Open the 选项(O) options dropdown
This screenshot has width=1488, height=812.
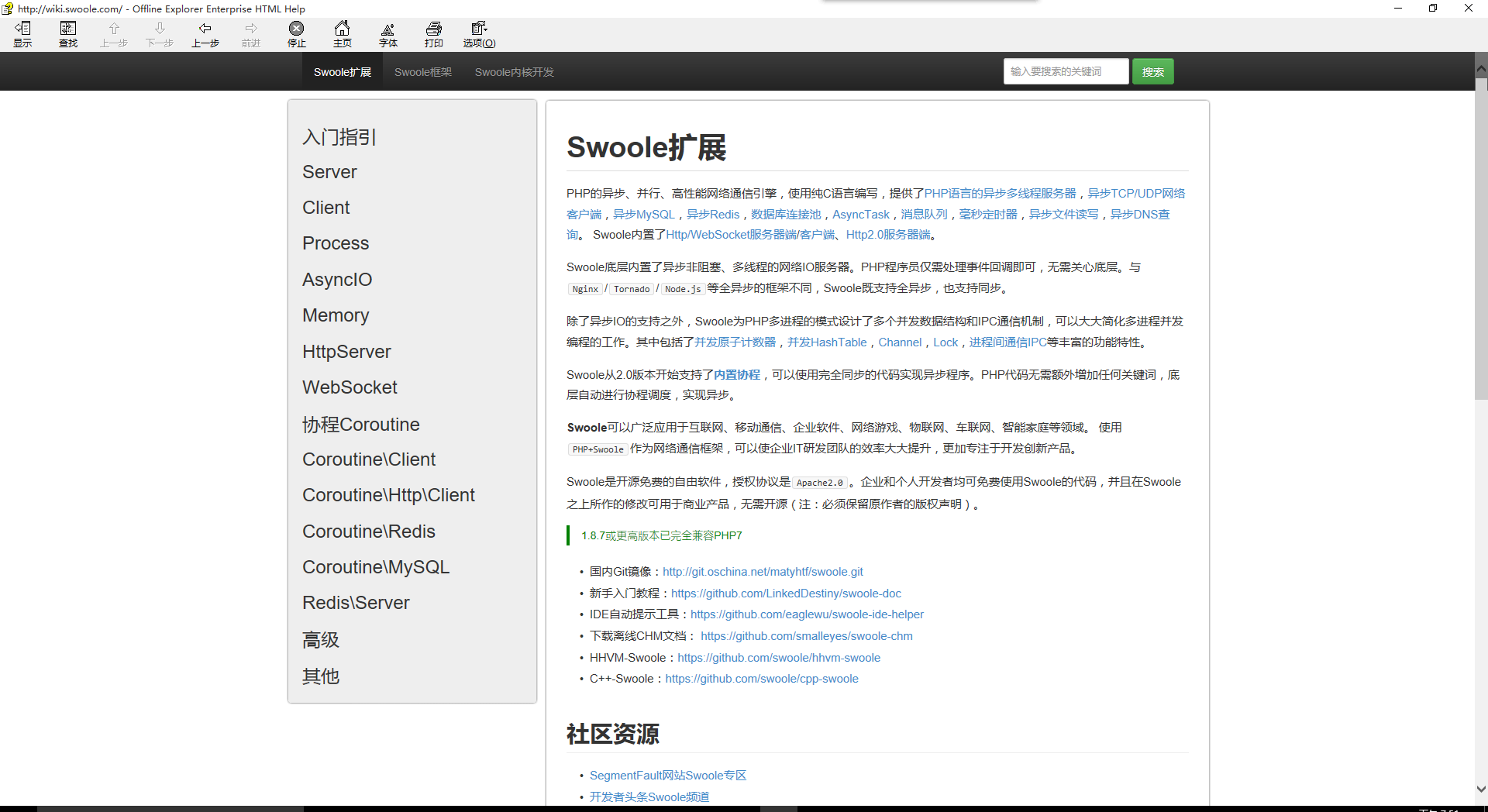[480, 35]
